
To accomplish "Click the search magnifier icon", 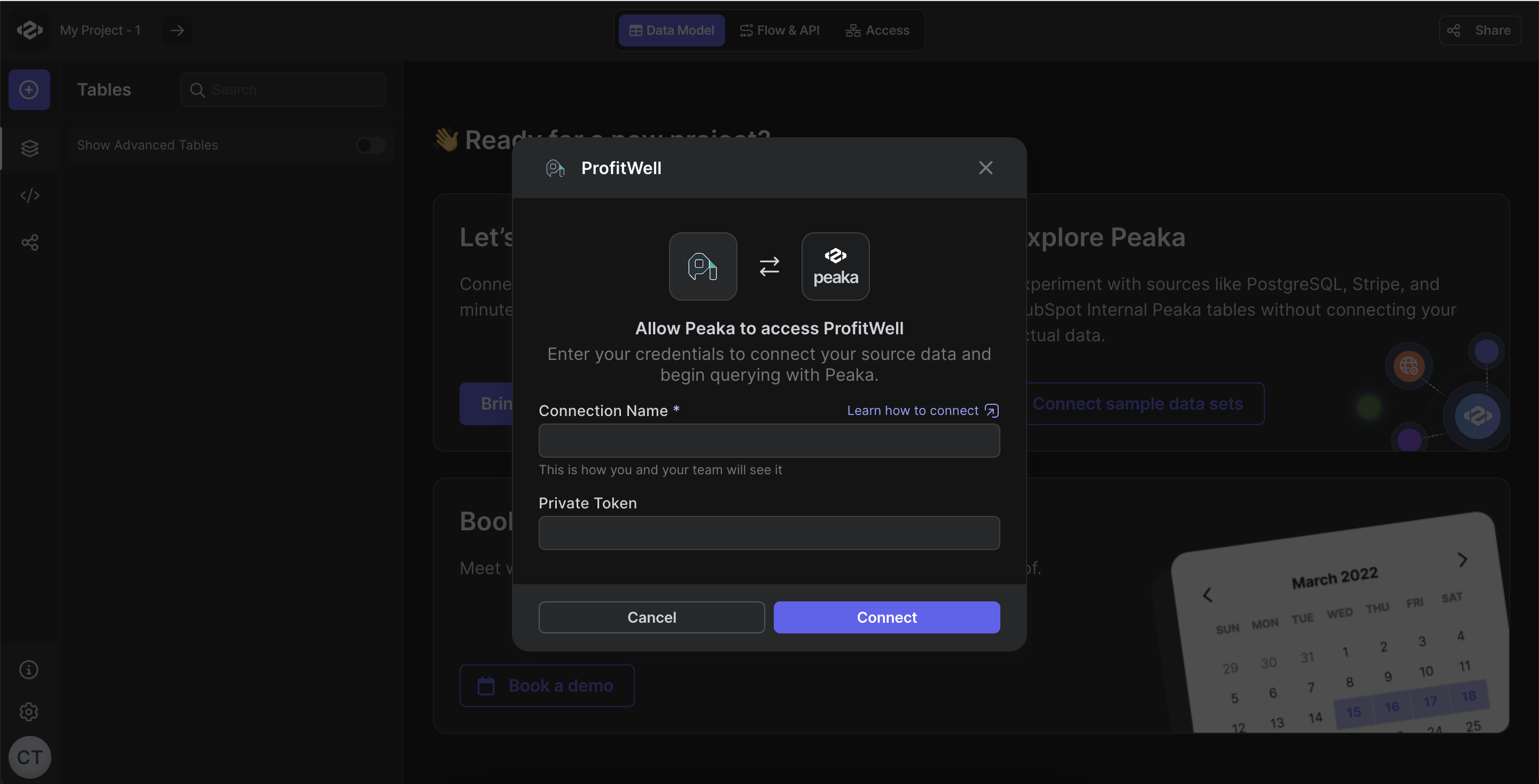I will (x=197, y=90).
